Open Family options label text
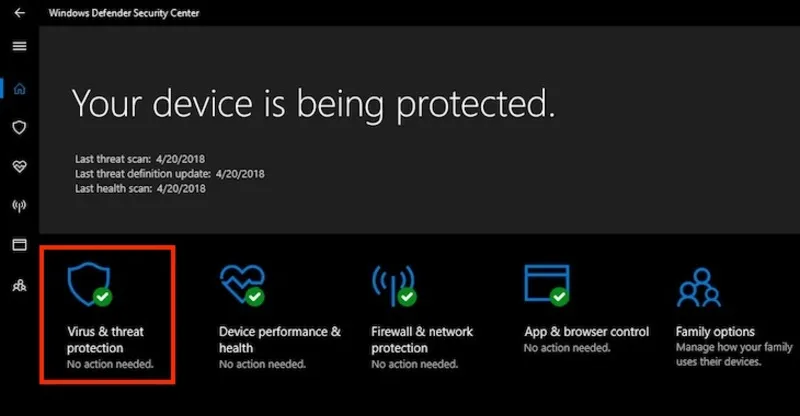The width and height of the screenshot is (800, 416). click(x=715, y=332)
